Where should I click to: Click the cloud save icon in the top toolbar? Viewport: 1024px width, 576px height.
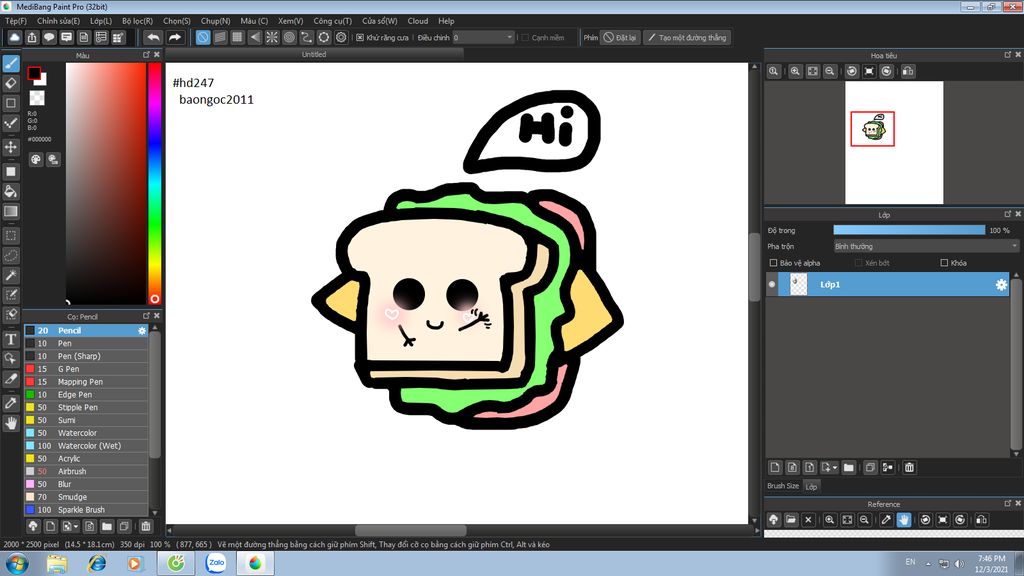click(14, 37)
